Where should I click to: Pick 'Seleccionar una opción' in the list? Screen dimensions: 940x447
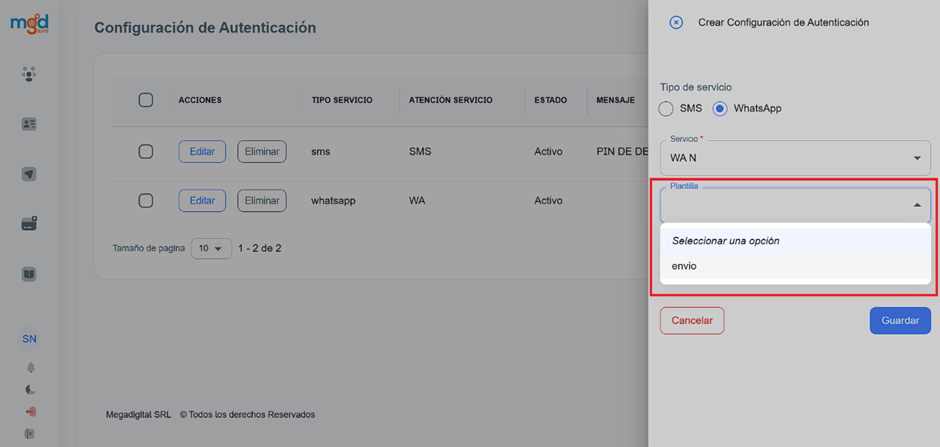725,241
